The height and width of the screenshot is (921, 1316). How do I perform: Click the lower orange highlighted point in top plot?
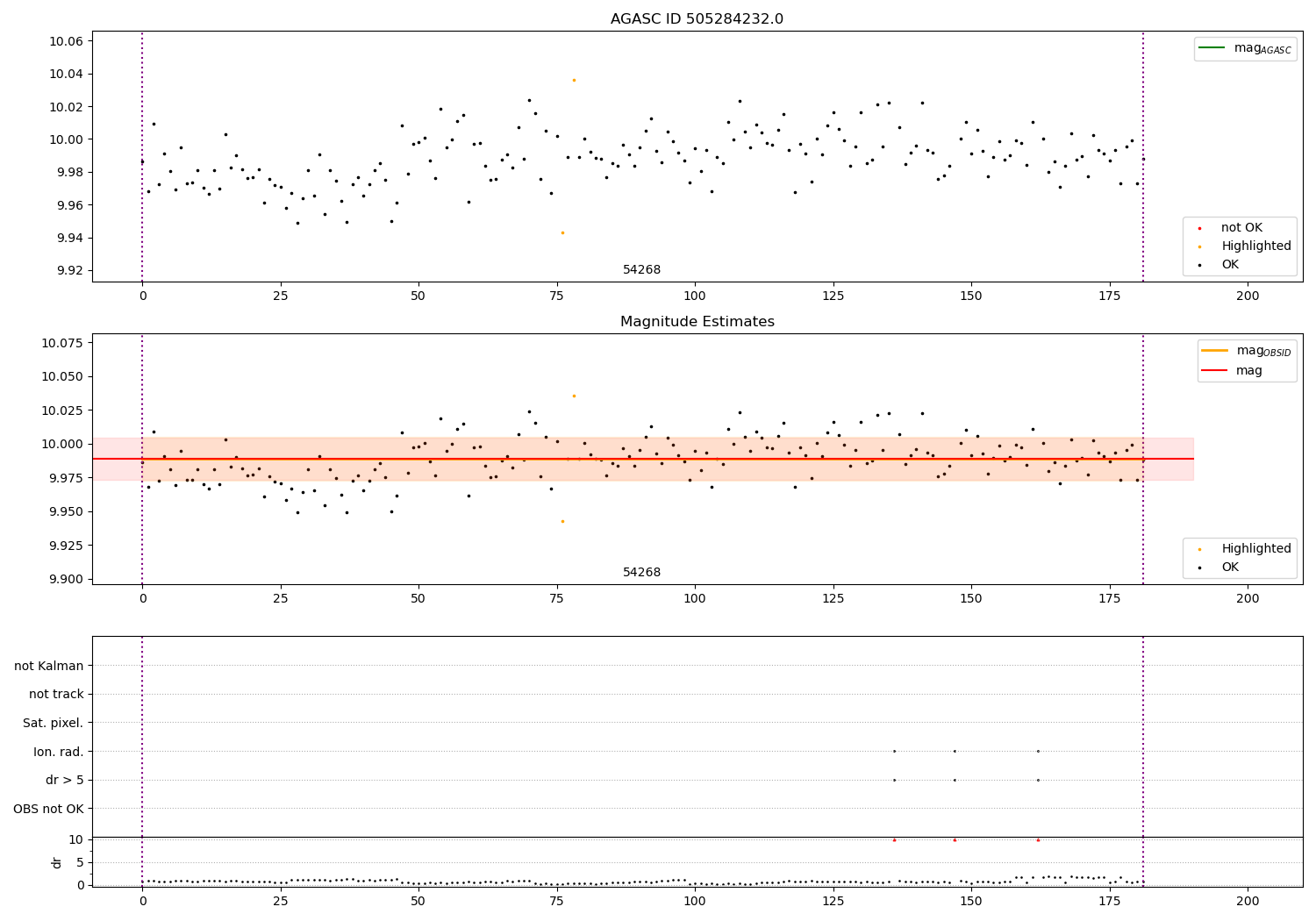[x=562, y=232]
